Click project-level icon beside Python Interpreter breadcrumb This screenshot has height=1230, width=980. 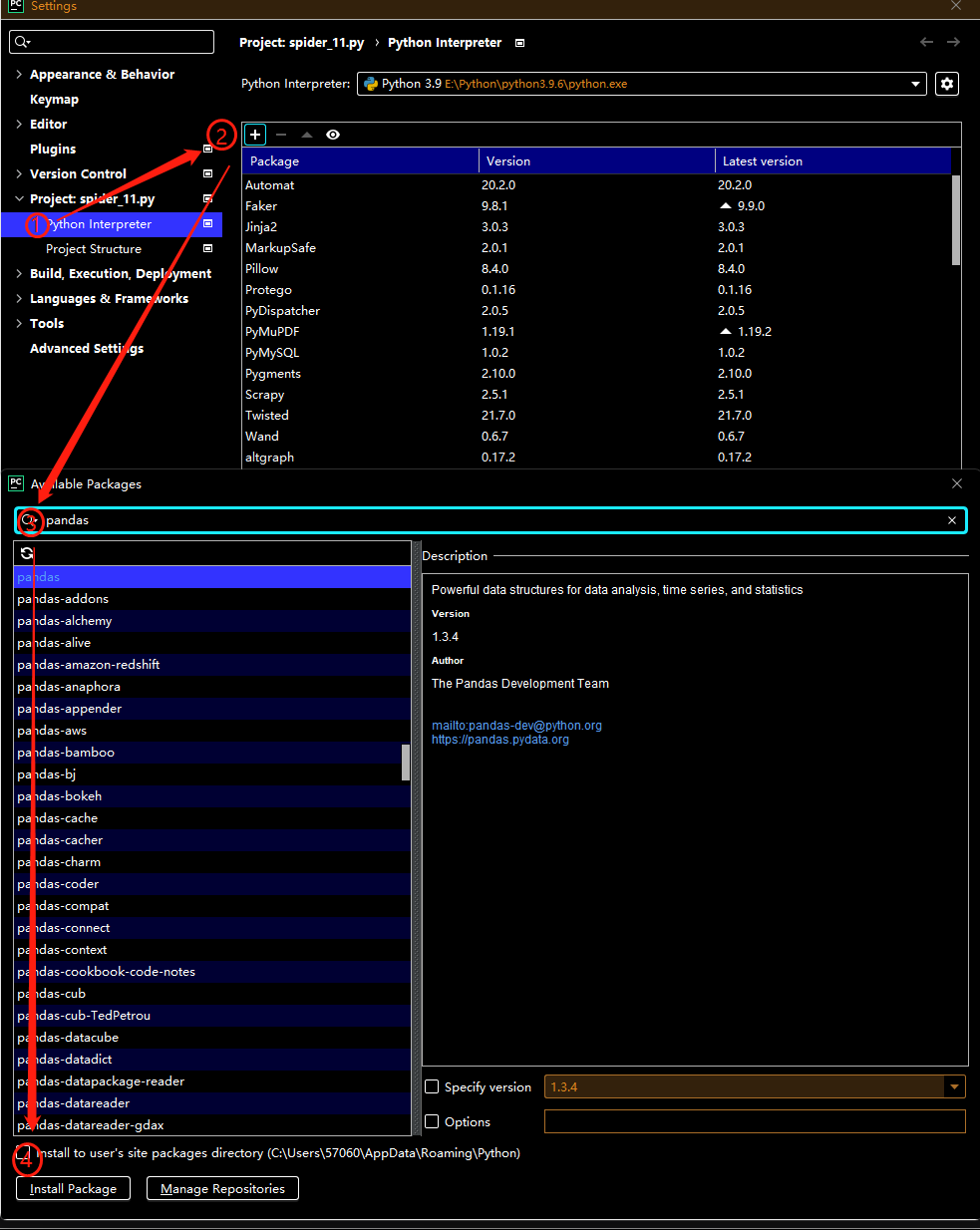[519, 43]
